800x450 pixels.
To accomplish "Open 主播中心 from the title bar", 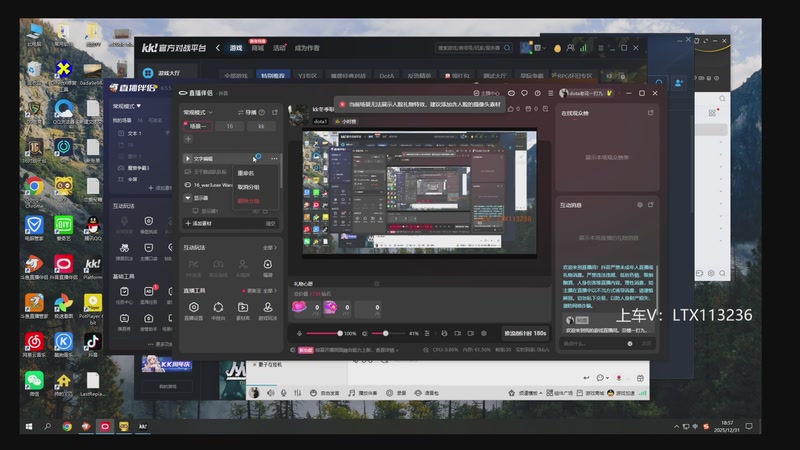I will pyautogui.click(x=486, y=93).
